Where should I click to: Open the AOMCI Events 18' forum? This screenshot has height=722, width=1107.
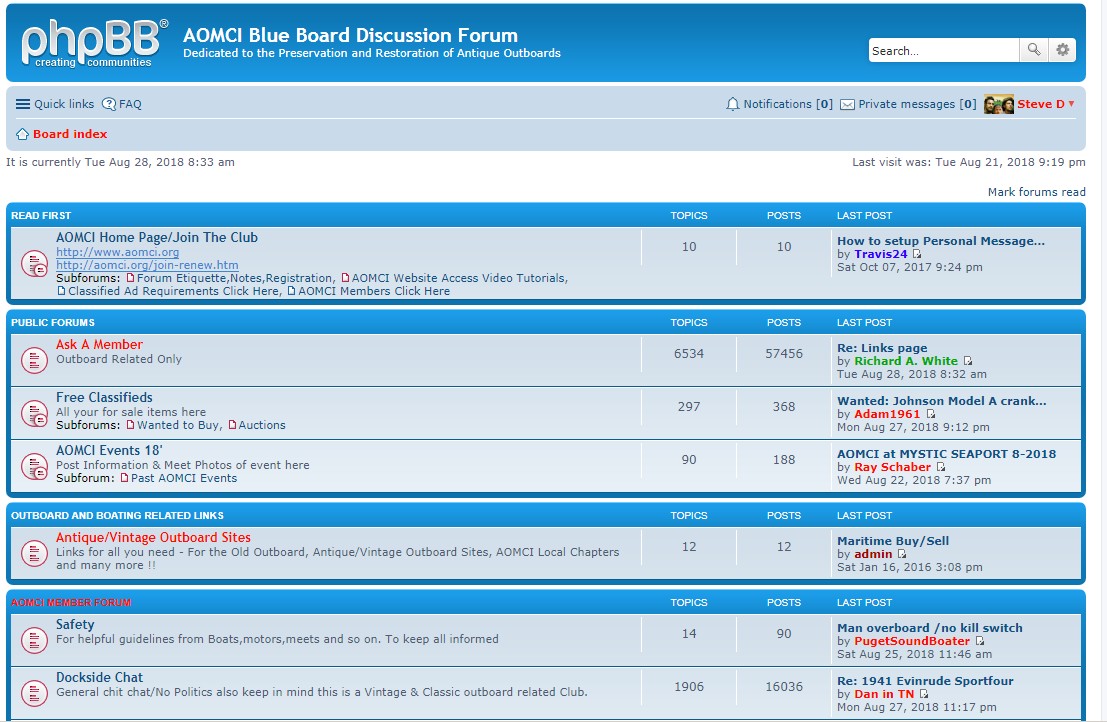109,450
